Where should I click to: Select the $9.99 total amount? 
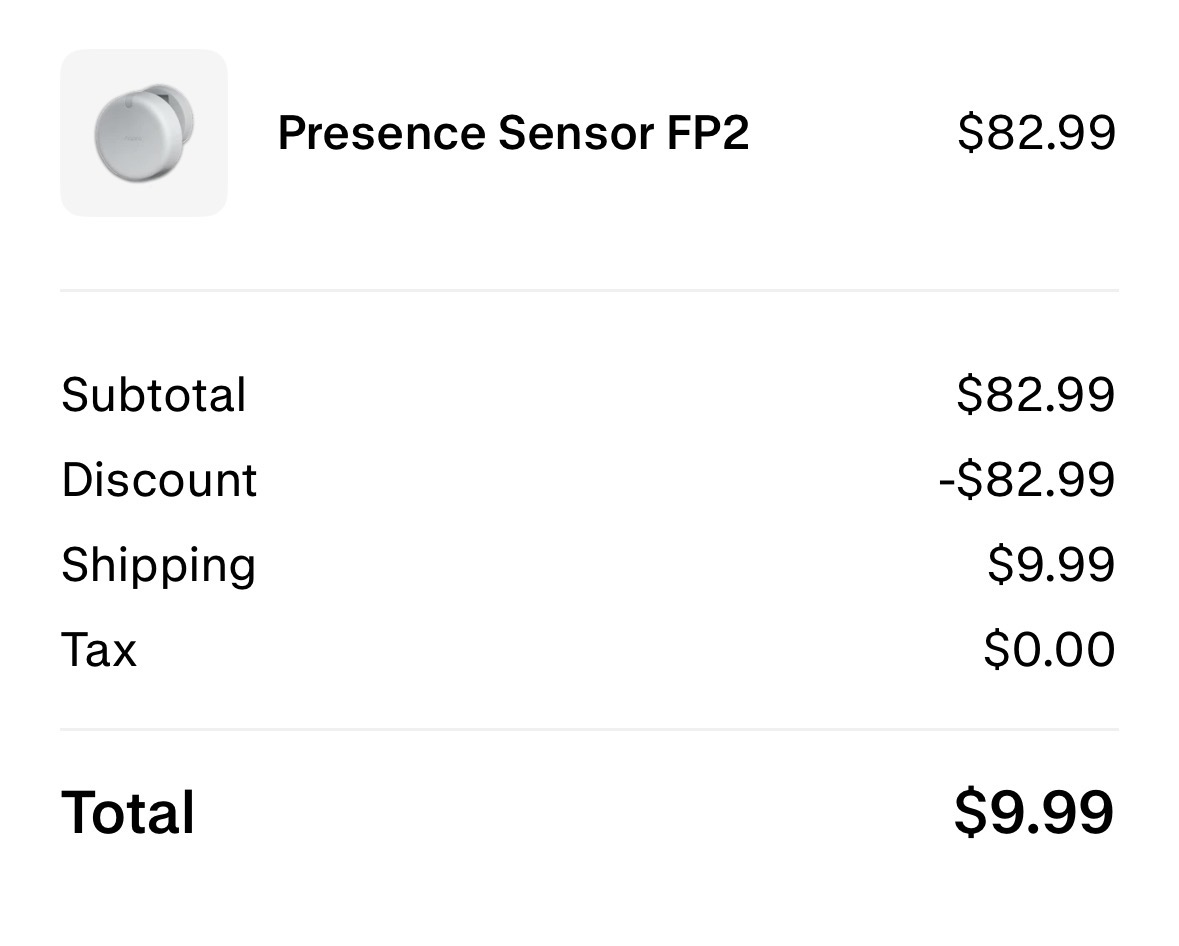coord(1034,812)
